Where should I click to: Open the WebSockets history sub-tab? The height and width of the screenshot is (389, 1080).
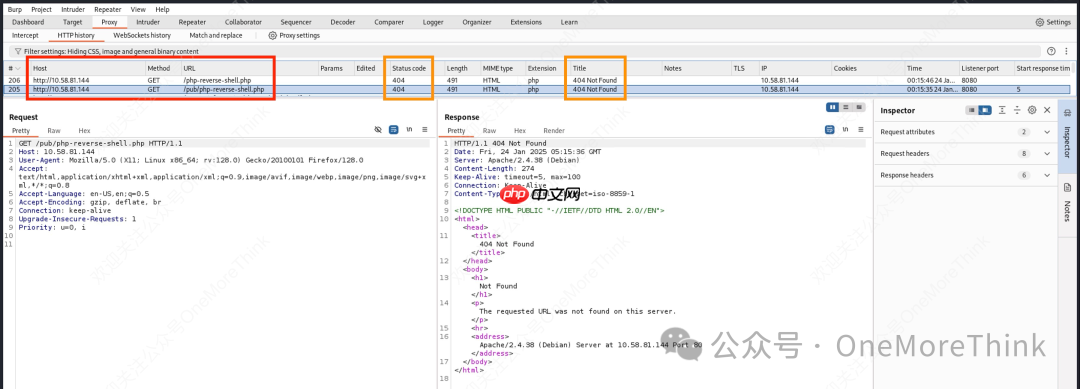142,35
